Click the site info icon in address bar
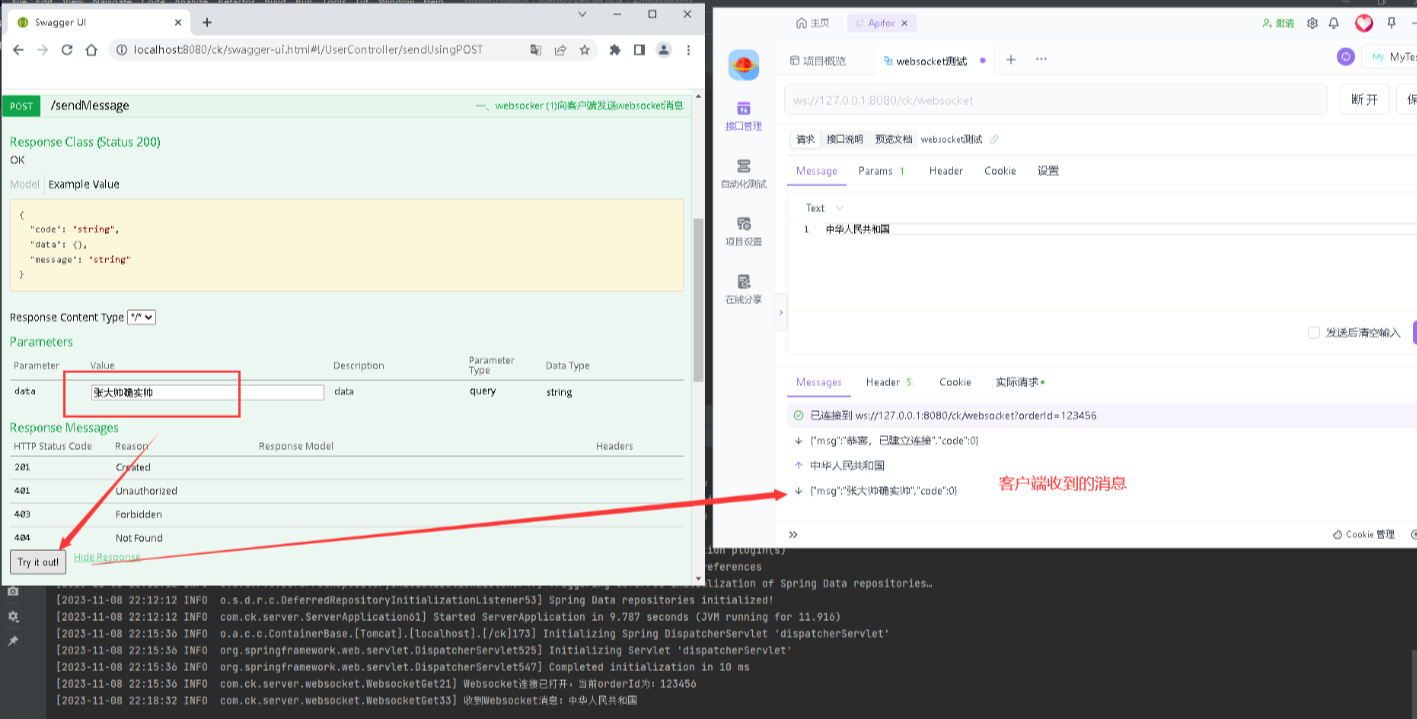Screen dimensions: 1417x719 coord(121,50)
